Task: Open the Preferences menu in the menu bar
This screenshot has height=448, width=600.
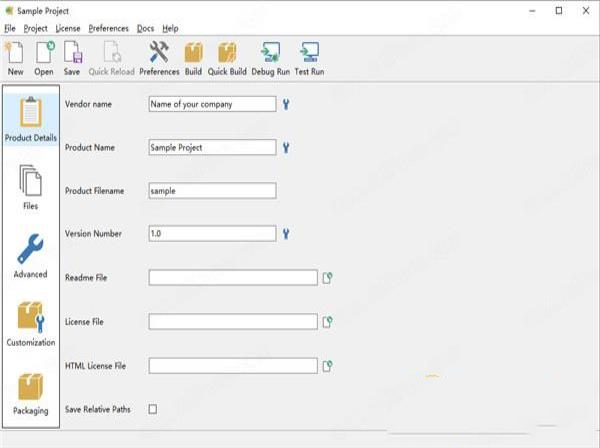Action: pos(109,28)
